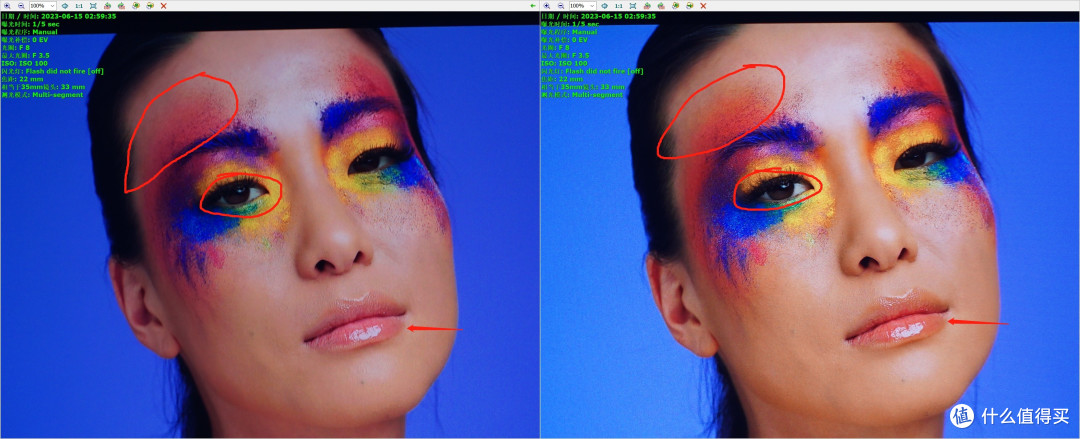The height and width of the screenshot is (439, 1080).
Task: Zoom out on the left pane image
Action: pos(21,6)
